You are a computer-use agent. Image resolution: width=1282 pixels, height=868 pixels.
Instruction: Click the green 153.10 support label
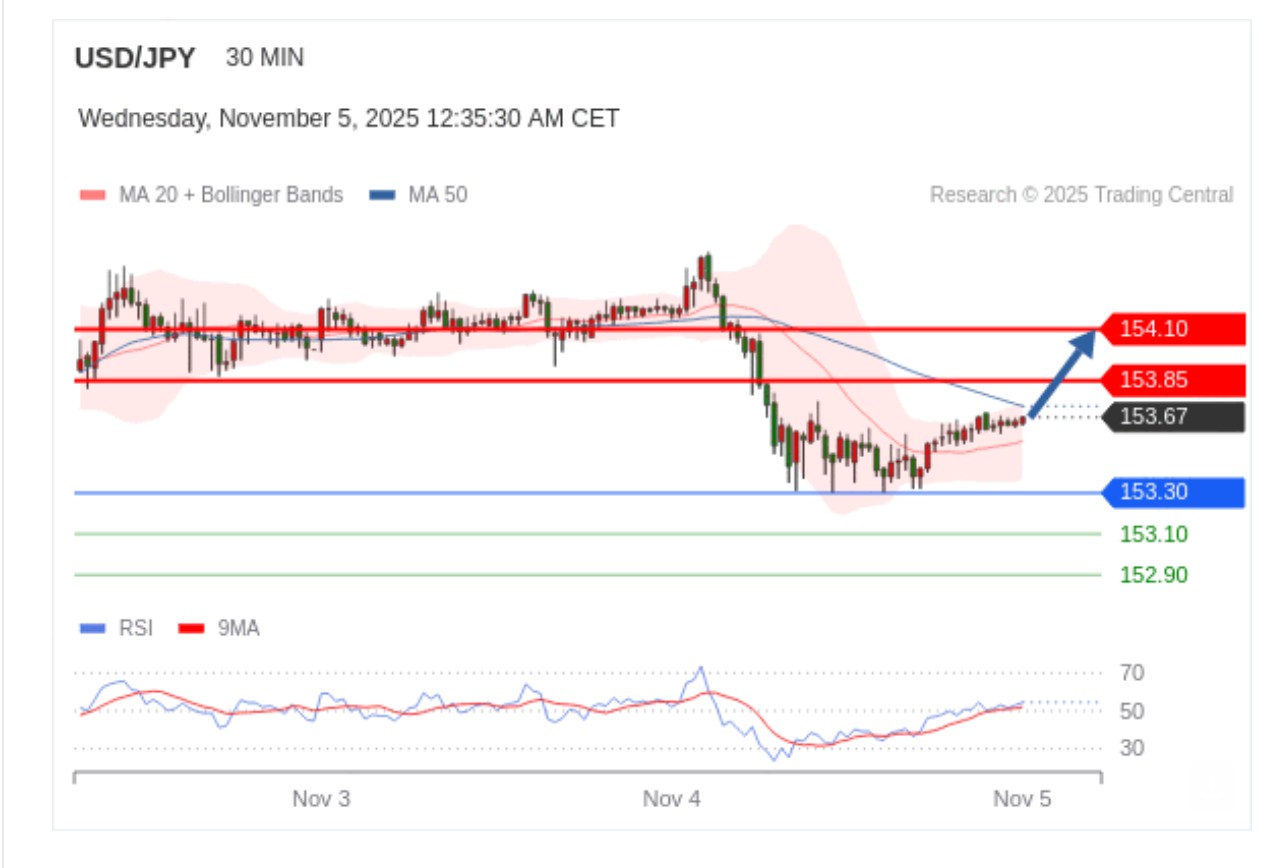[1153, 534]
